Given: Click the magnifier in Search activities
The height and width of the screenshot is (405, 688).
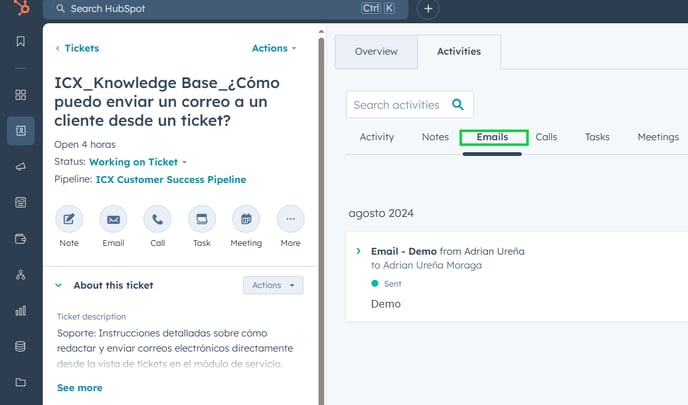Looking at the screenshot, I should tap(458, 104).
